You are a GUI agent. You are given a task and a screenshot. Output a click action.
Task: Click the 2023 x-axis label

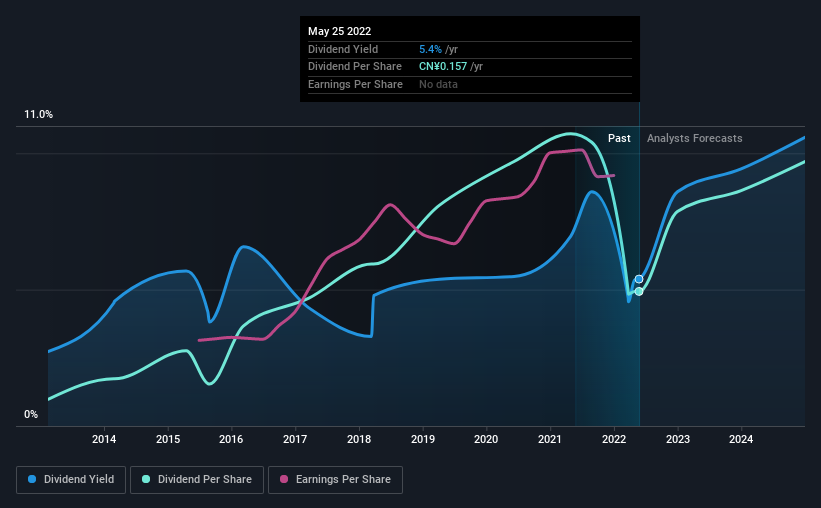pyautogui.click(x=678, y=439)
